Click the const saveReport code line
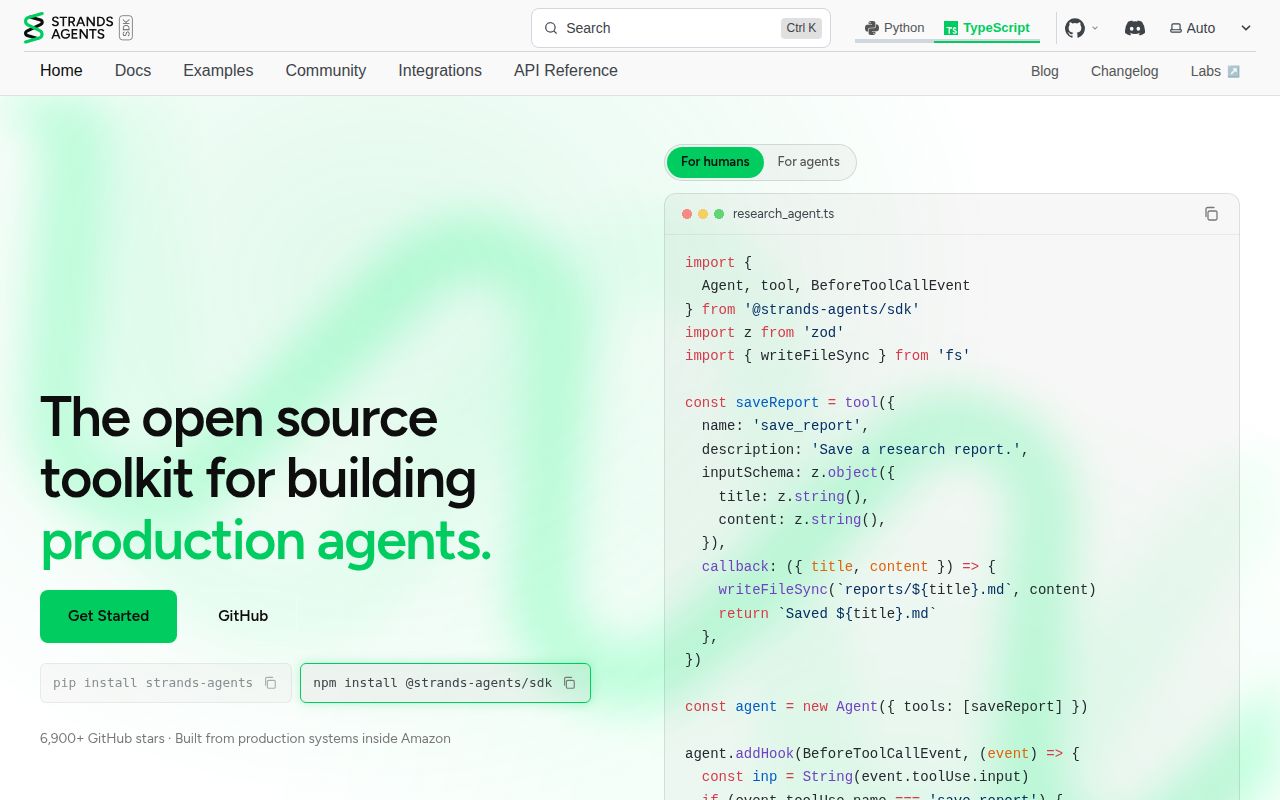1280x800 pixels. point(790,403)
